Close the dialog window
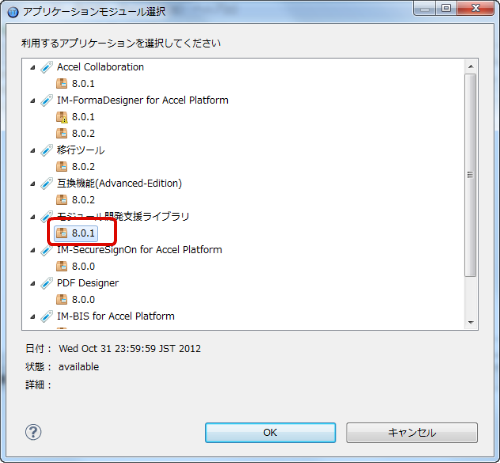Viewport: 500px width, 463px height. tap(476, 8)
